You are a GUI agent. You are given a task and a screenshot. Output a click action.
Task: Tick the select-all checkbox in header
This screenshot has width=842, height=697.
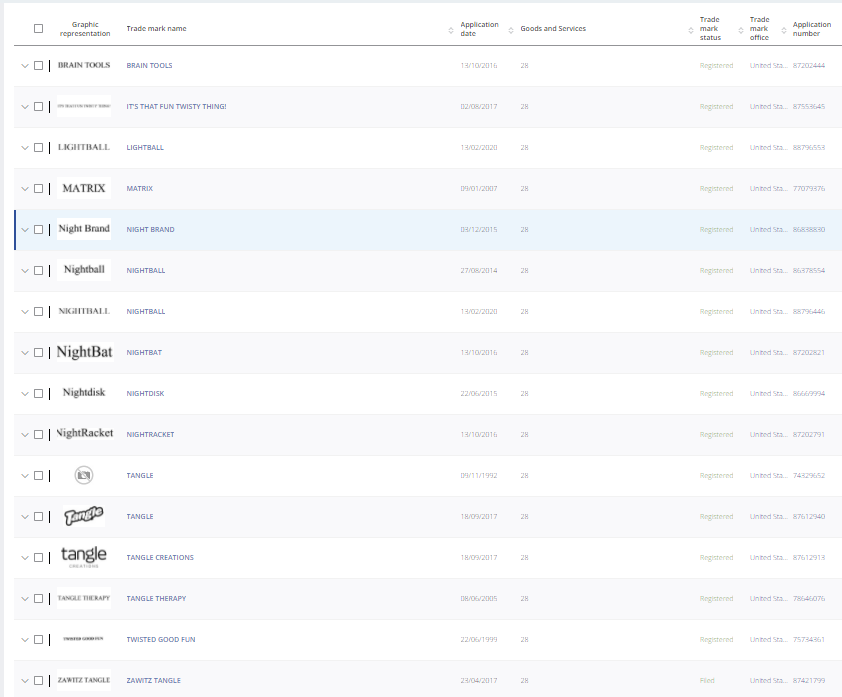[39, 28]
